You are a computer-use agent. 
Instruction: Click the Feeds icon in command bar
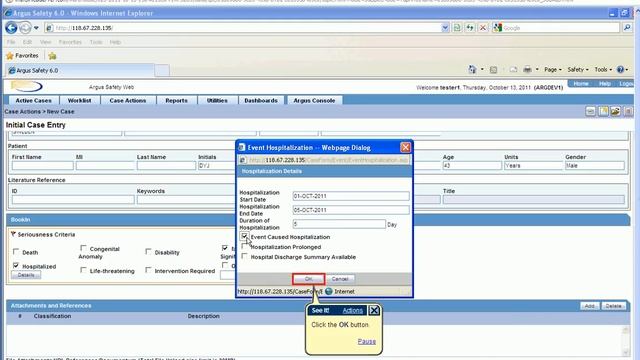tap(493, 70)
